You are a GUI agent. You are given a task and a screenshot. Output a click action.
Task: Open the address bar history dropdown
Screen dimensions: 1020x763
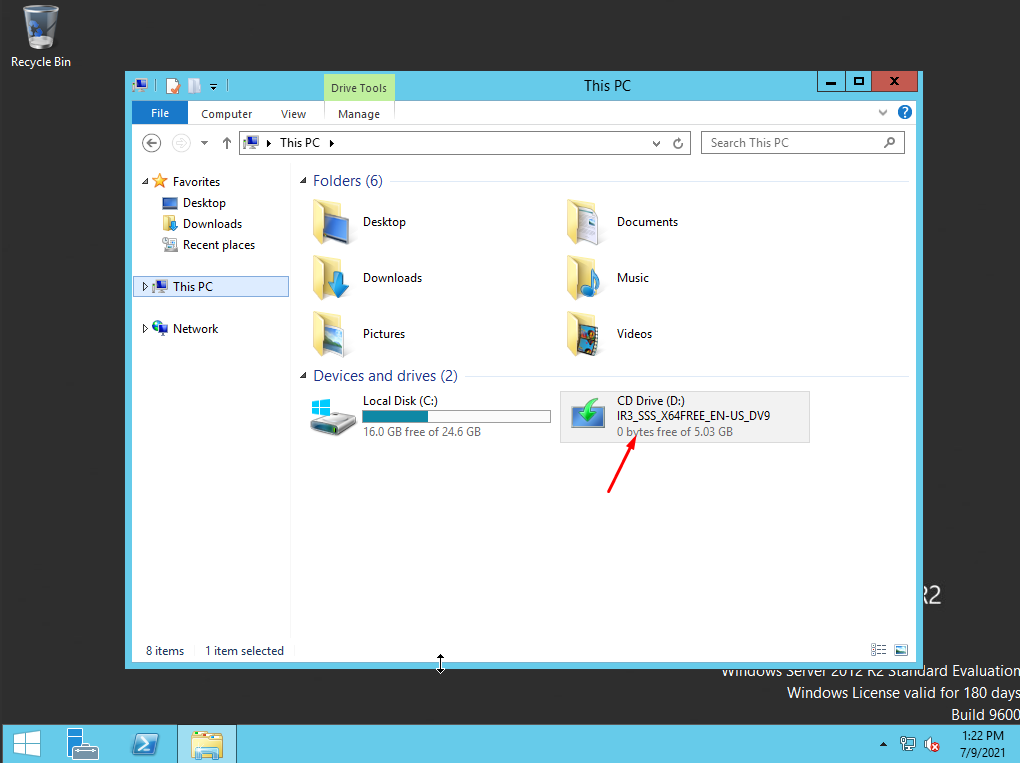(x=656, y=143)
